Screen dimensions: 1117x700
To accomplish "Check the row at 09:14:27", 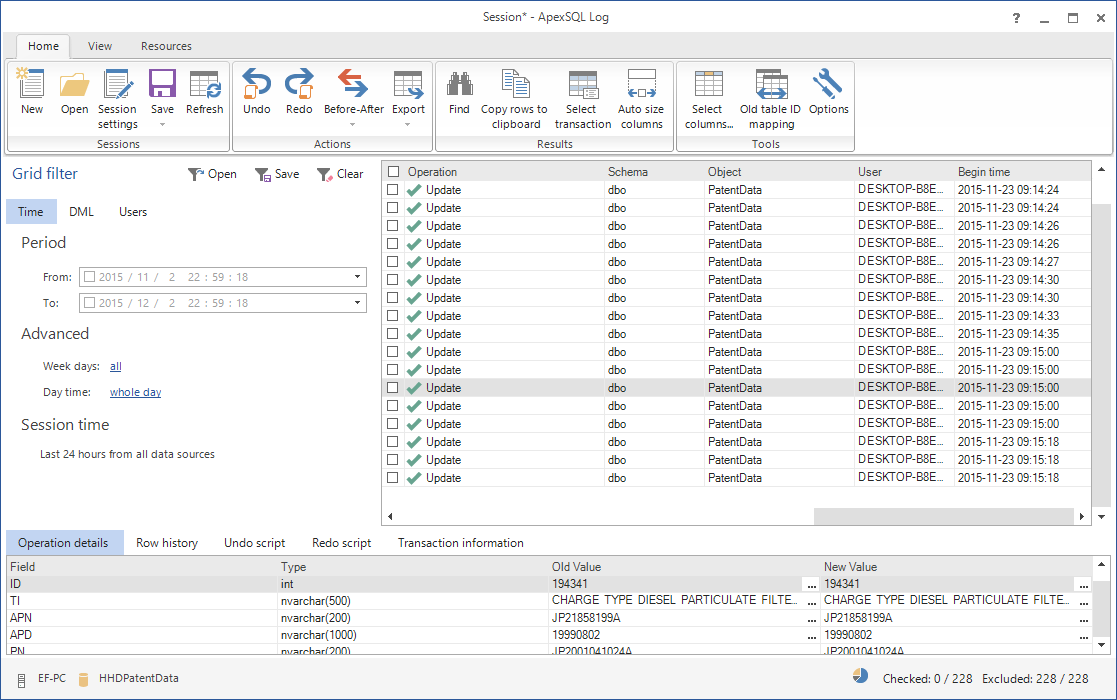I will 393,261.
